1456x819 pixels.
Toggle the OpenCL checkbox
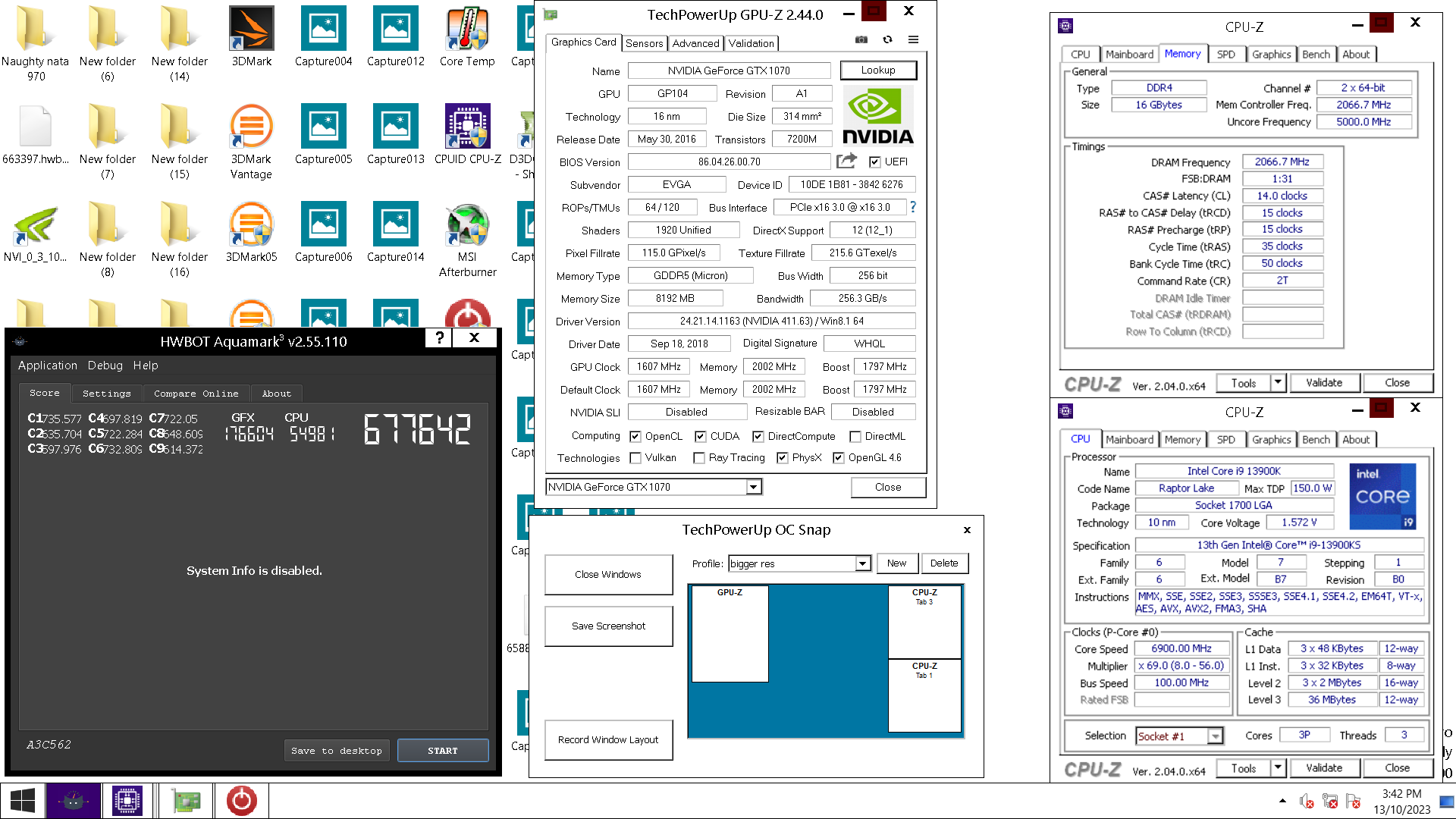click(635, 436)
